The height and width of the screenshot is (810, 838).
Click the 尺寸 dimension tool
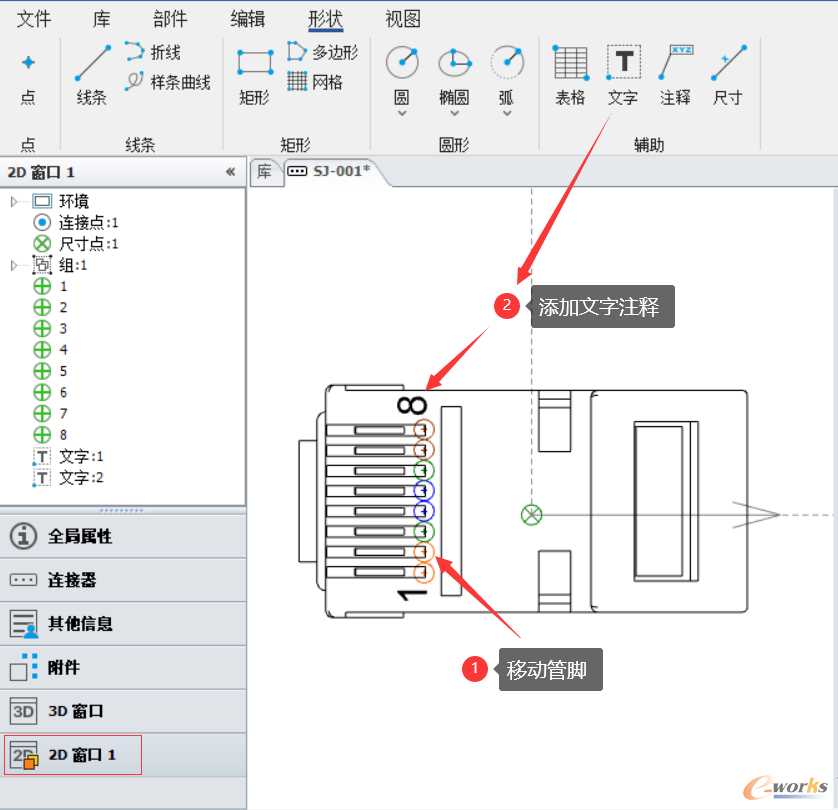(x=728, y=75)
